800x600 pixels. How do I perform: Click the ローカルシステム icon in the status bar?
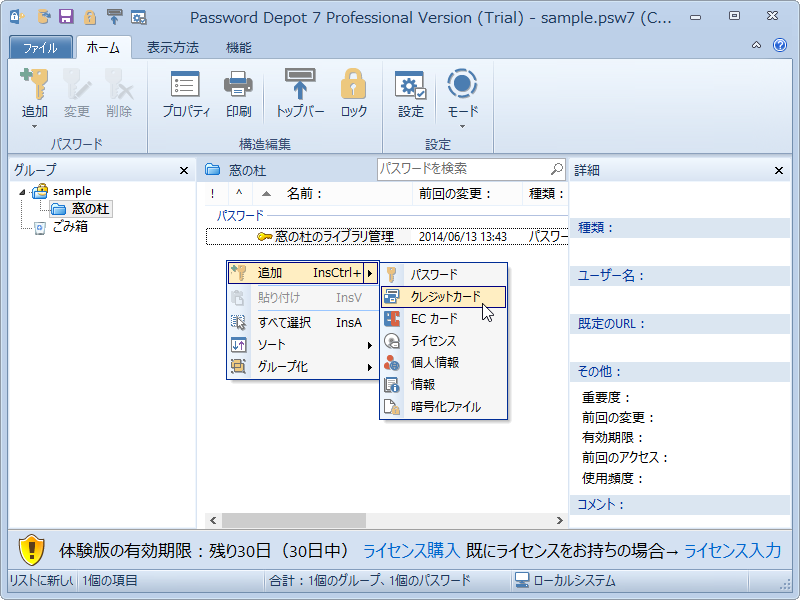click(x=521, y=578)
